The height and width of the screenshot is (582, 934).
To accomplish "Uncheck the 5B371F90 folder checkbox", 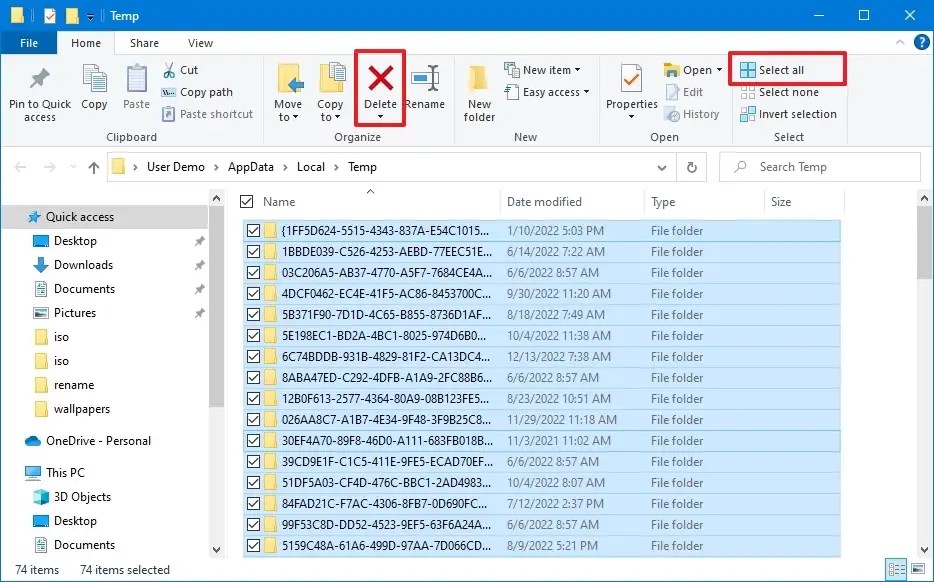I will [x=254, y=314].
